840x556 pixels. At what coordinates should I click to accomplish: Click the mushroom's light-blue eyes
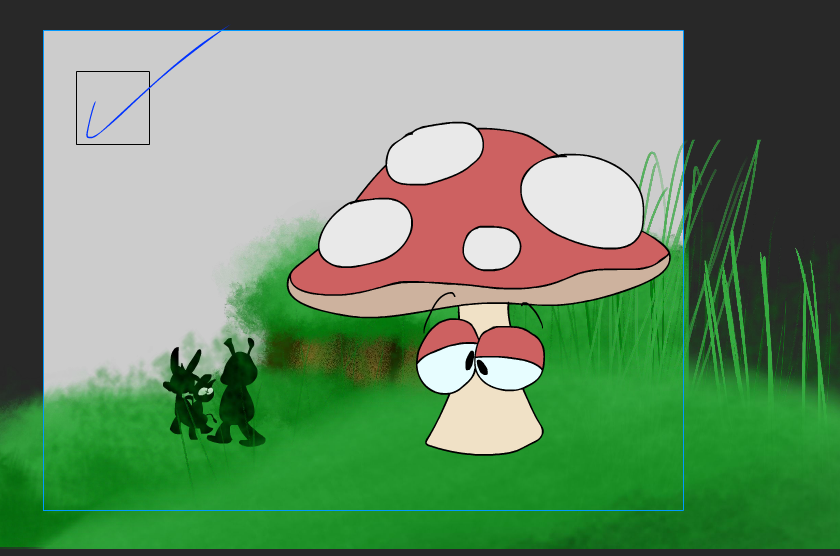click(479, 369)
